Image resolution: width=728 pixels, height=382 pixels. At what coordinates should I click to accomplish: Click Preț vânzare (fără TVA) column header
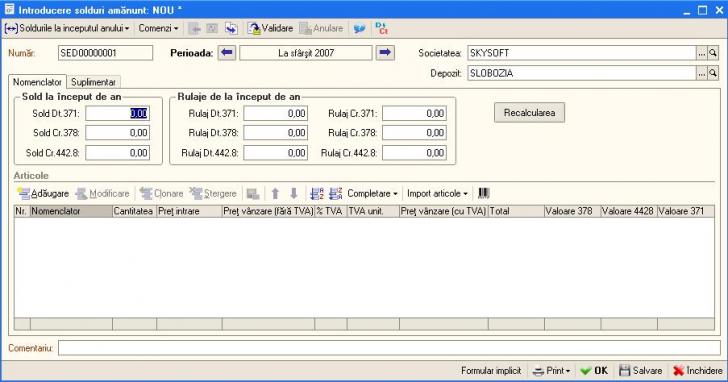[268, 211]
